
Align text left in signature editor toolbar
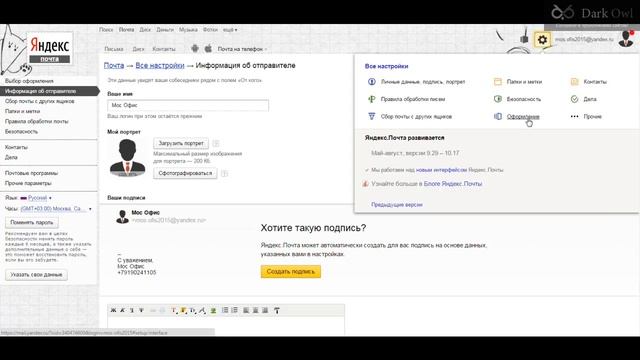tap(246, 311)
